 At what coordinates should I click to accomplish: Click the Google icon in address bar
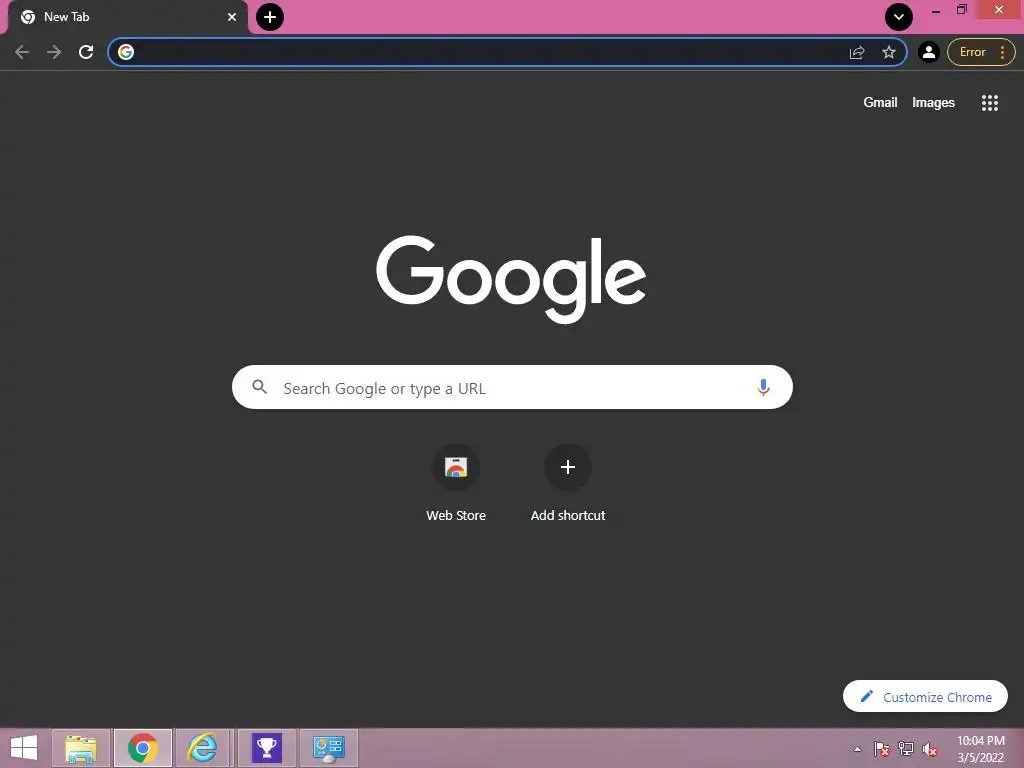126,52
